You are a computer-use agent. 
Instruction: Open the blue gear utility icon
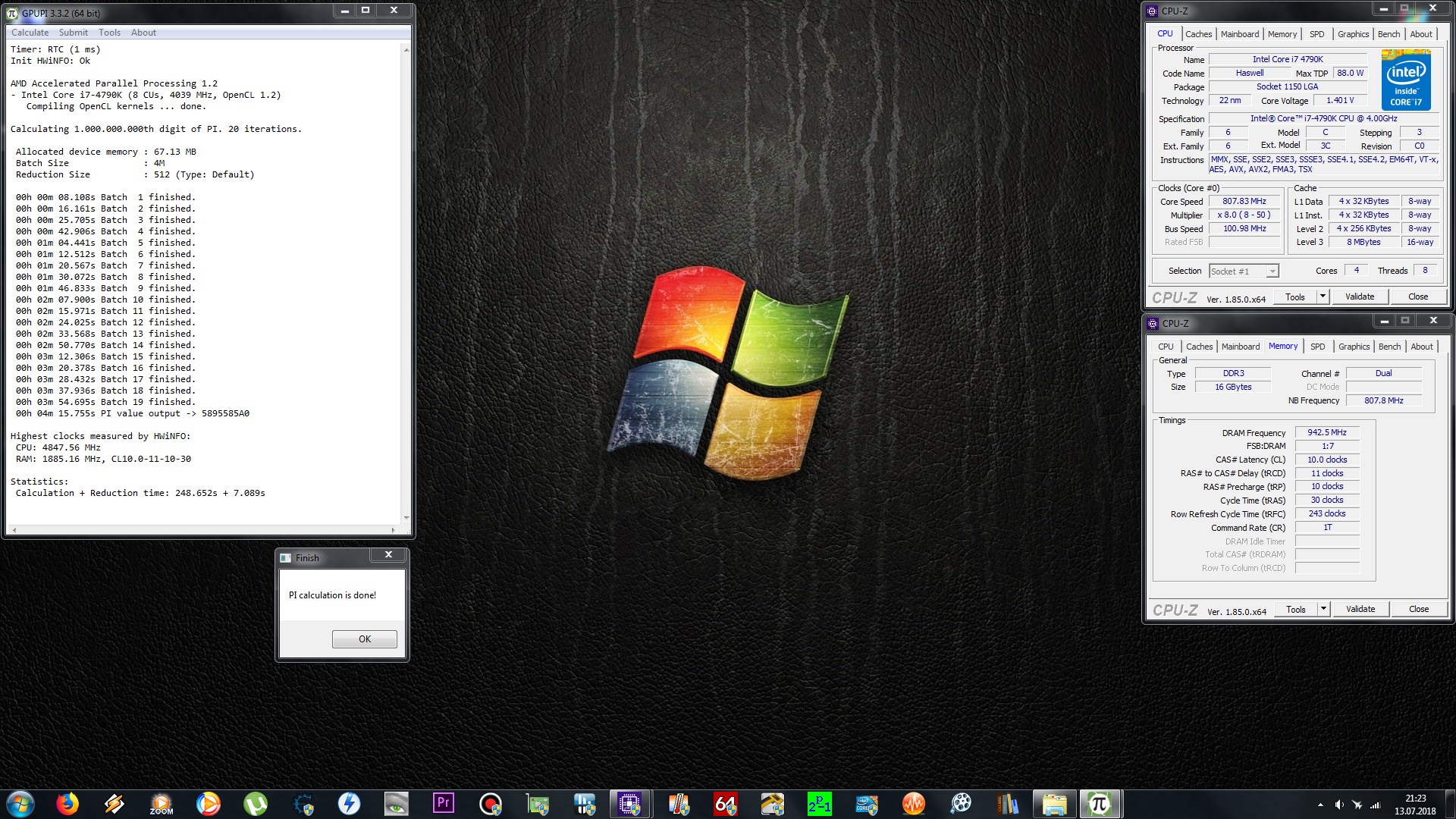(x=303, y=804)
